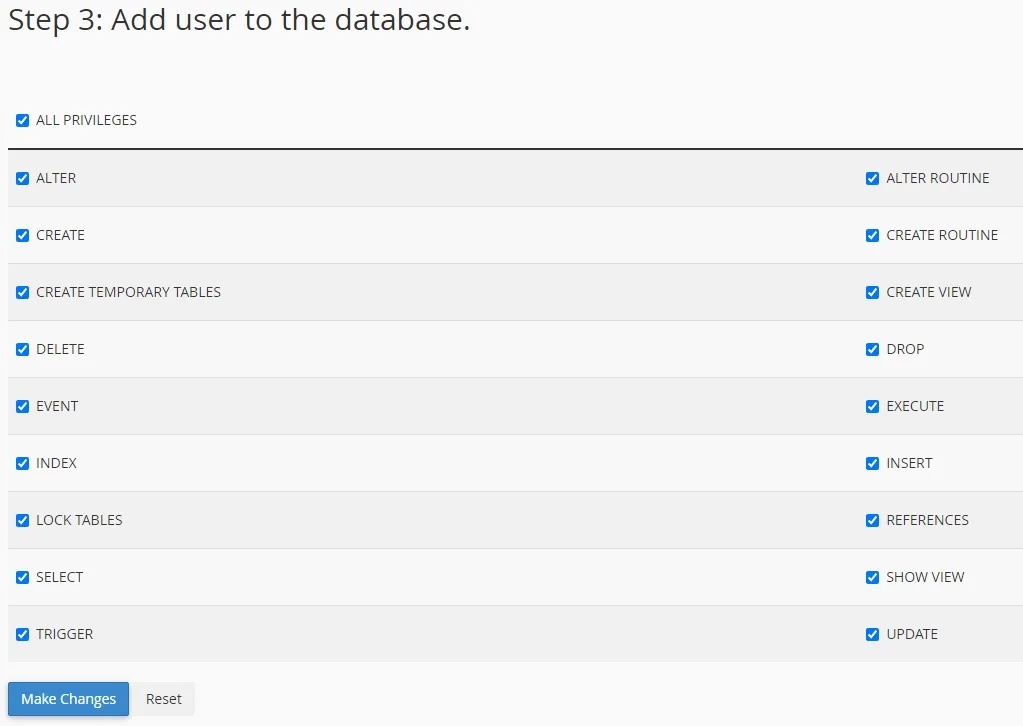Uncheck the REFERENCES privilege checkbox

[x=873, y=521]
